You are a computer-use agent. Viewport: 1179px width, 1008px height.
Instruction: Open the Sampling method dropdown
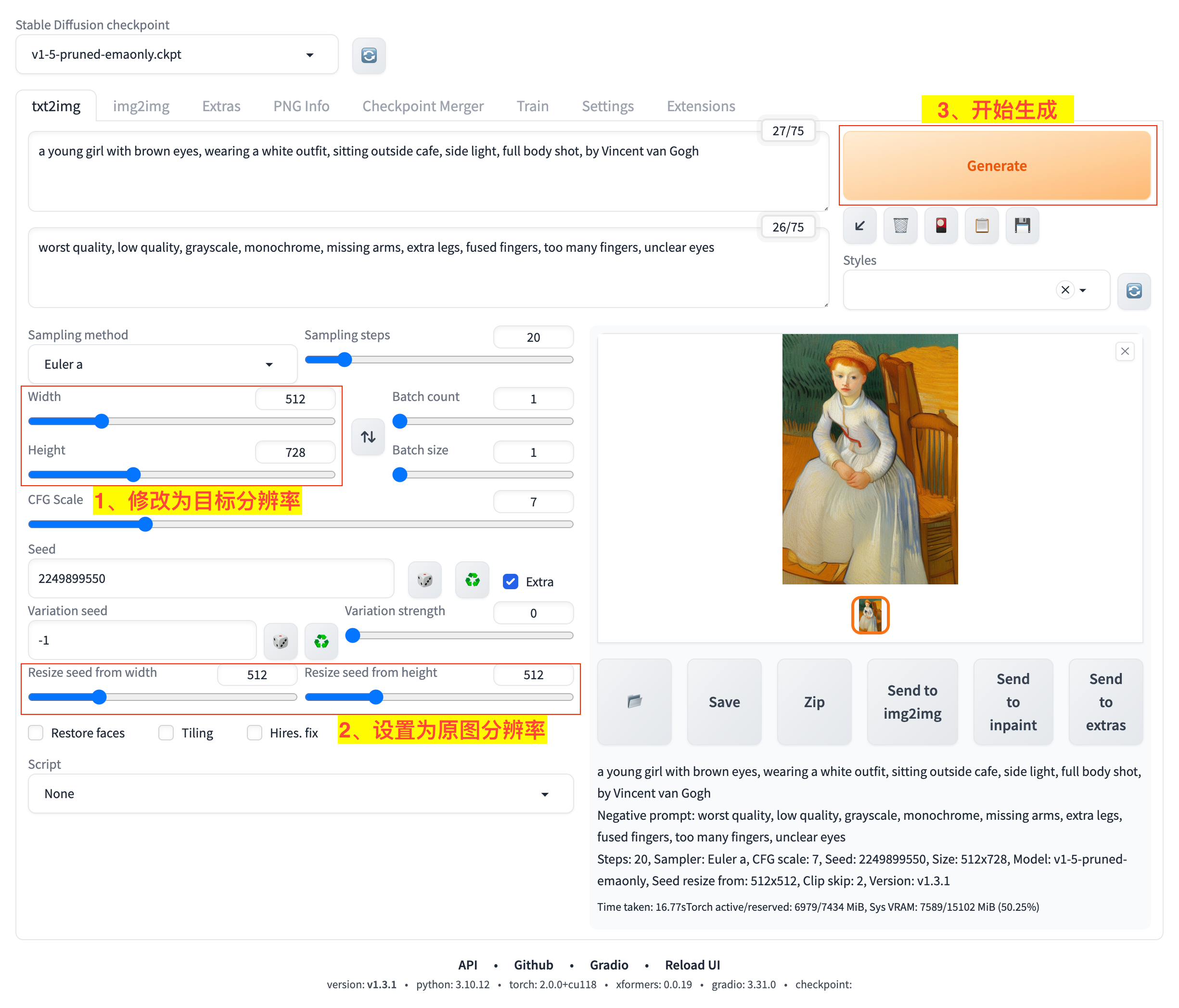click(162, 364)
